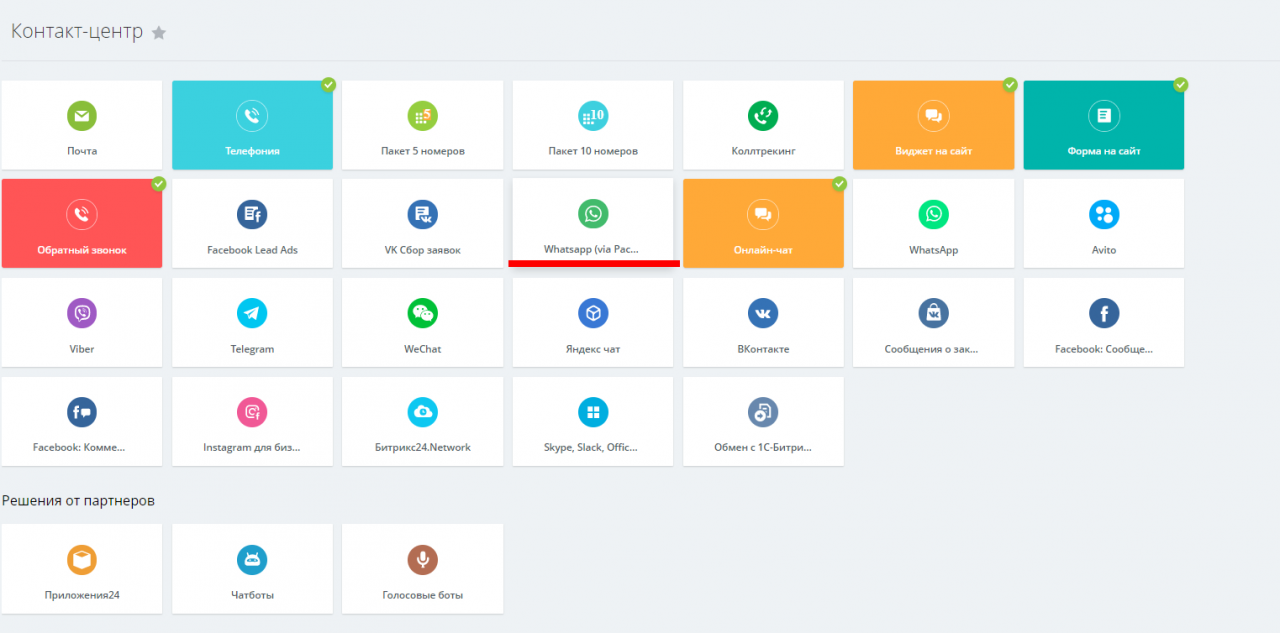Click the Facebook Lead Ads icon
This screenshot has height=633, width=1280.
[x=252, y=214]
